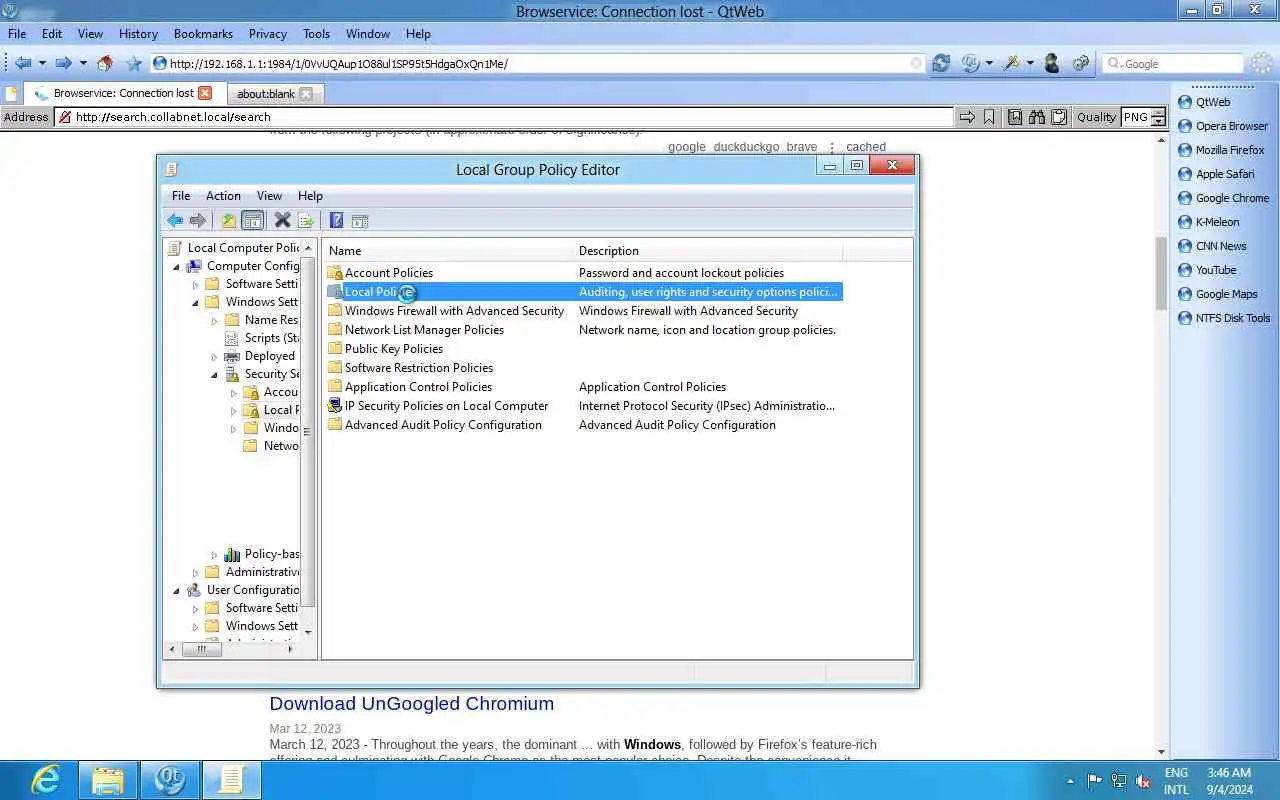Viewport: 1280px width, 800px height.
Task: Open Google Chrome sidebar link
Action: point(1232,198)
